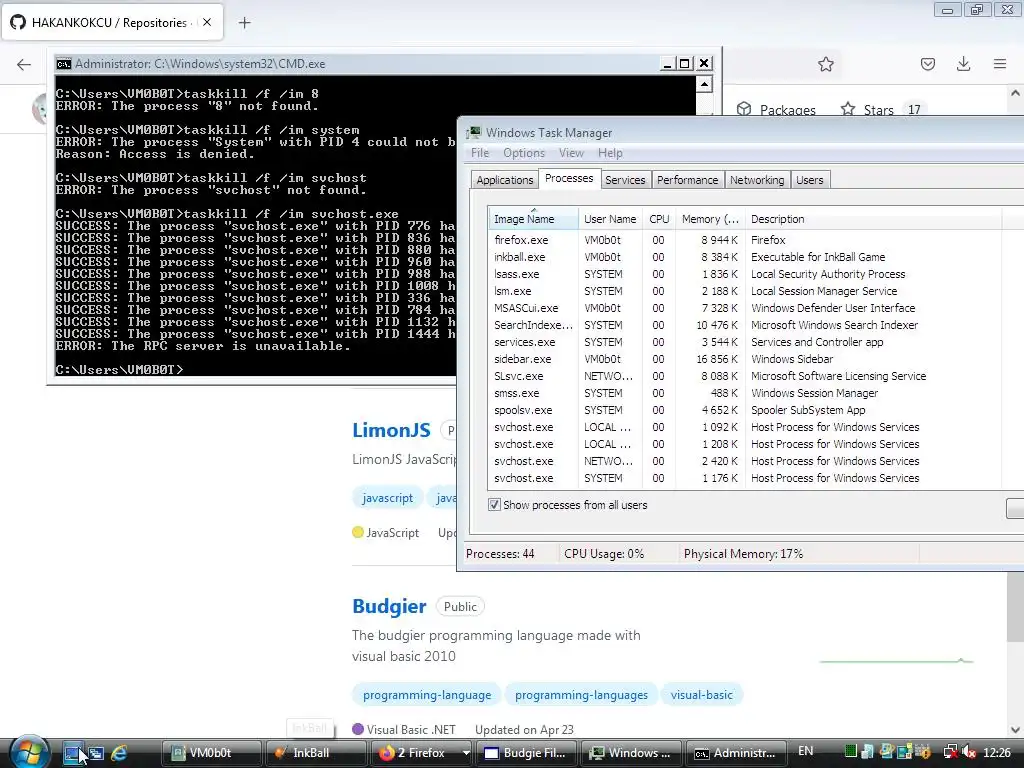The image size is (1024, 768).
Task: Select the smss.exe process row
Action: coord(744,392)
